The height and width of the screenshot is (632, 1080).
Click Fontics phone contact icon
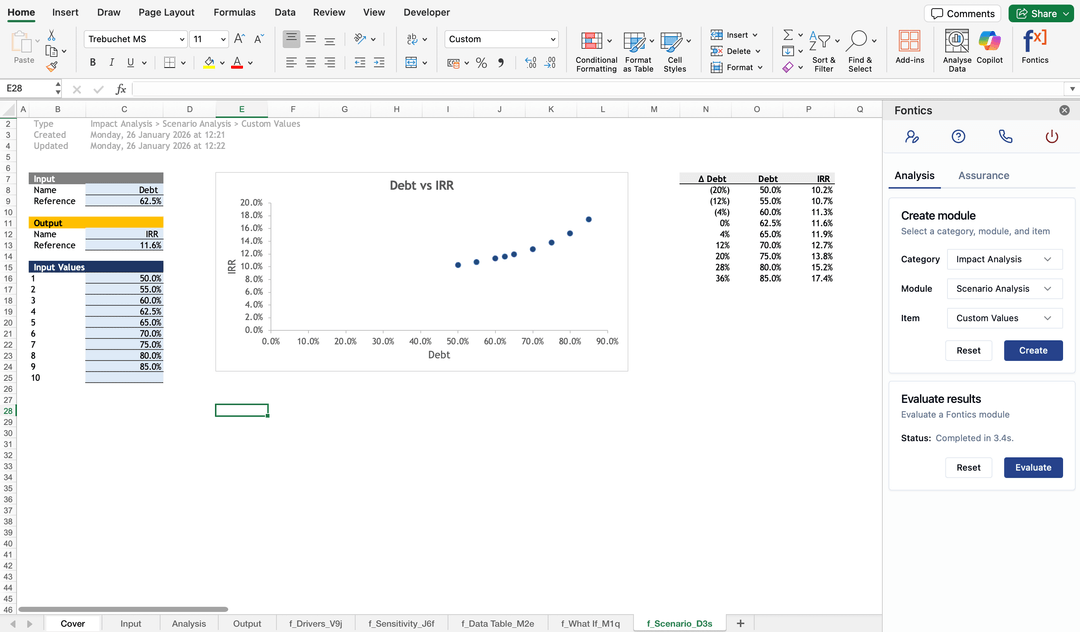tap(1006, 136)
